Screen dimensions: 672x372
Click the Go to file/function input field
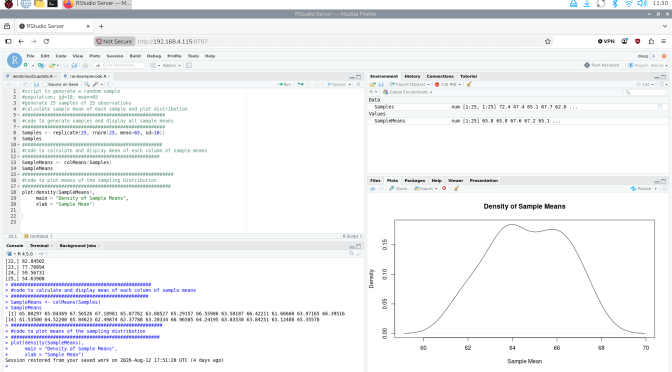click(119, 65)
